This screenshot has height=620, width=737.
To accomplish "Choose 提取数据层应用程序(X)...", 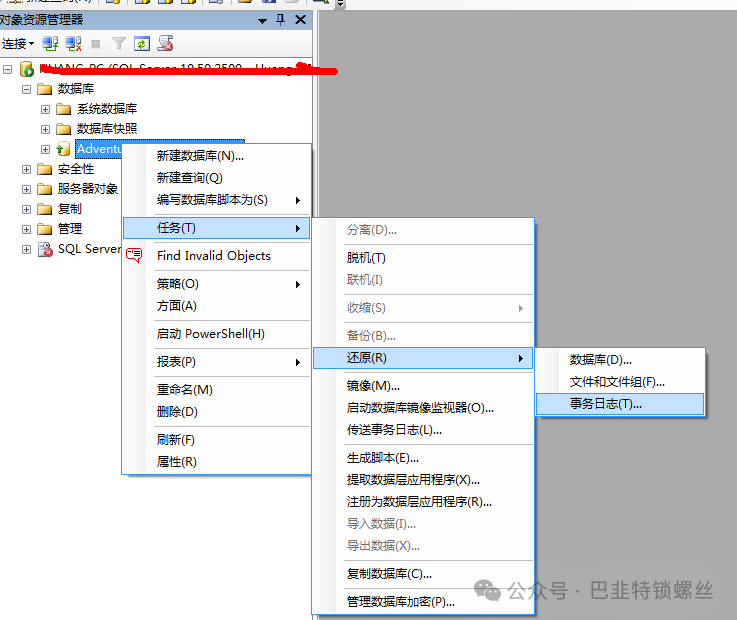I will 423,480.
